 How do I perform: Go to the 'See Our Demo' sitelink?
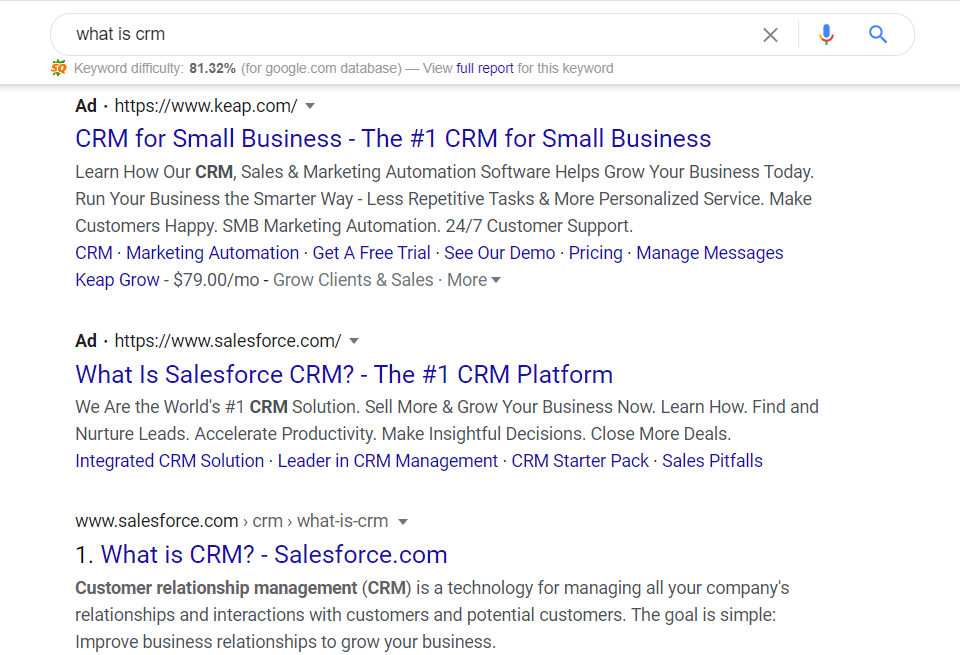coord(499,253)
